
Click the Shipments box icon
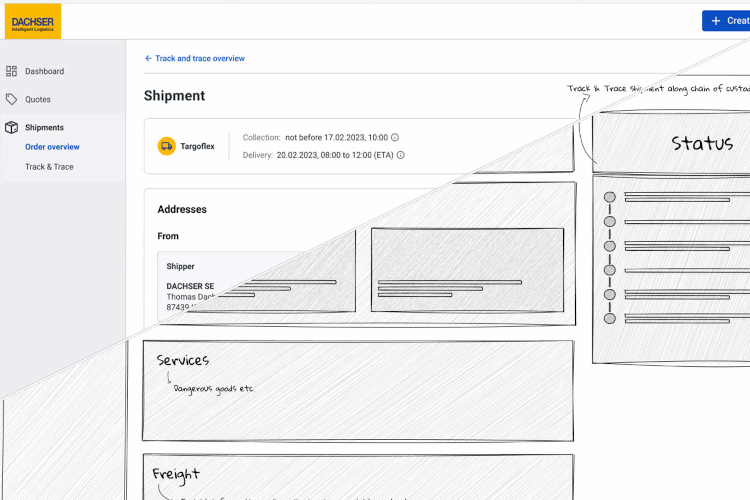coord(12,128)
